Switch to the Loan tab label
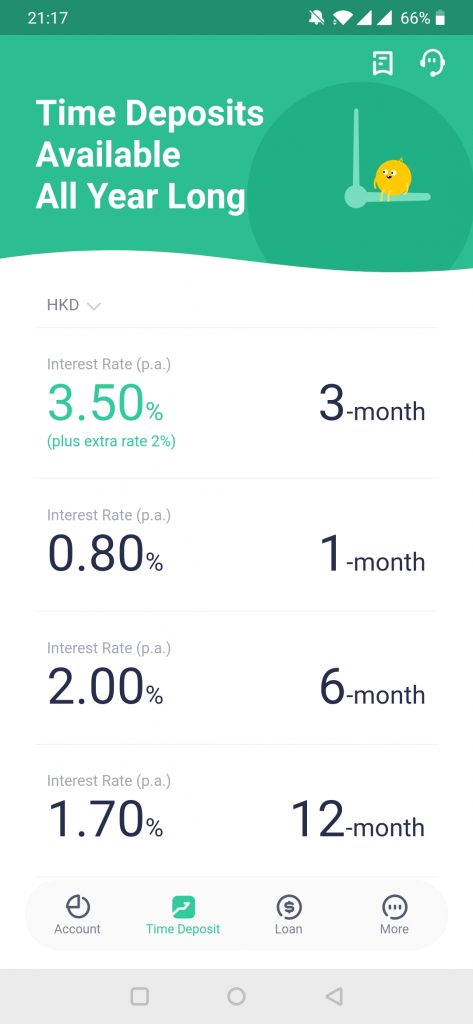This screenshot has width=473, height=1024. coord(289,929)
